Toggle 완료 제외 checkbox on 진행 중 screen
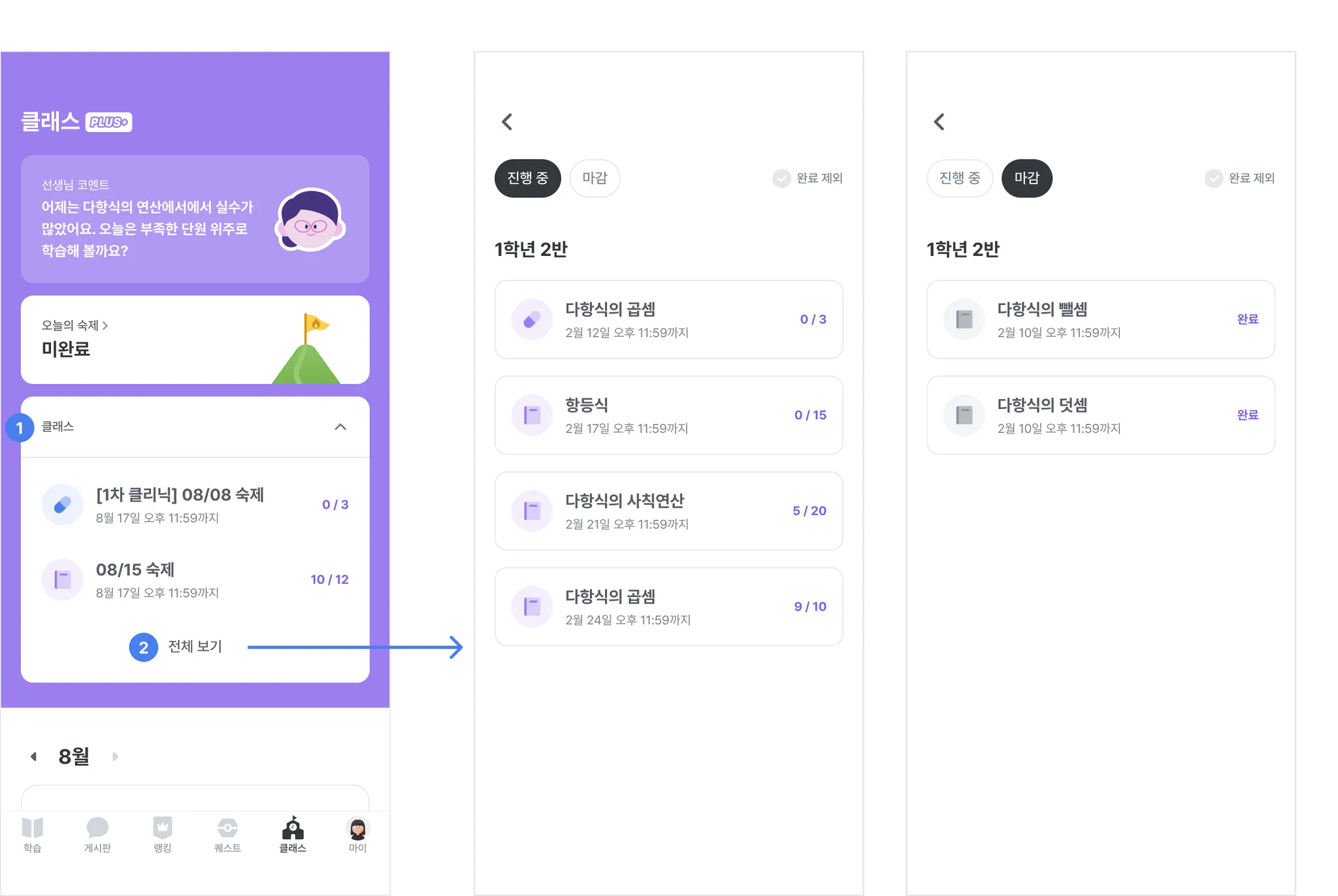Image resolution: width=1338 pixels, height=896 pixels. point(808,178)
